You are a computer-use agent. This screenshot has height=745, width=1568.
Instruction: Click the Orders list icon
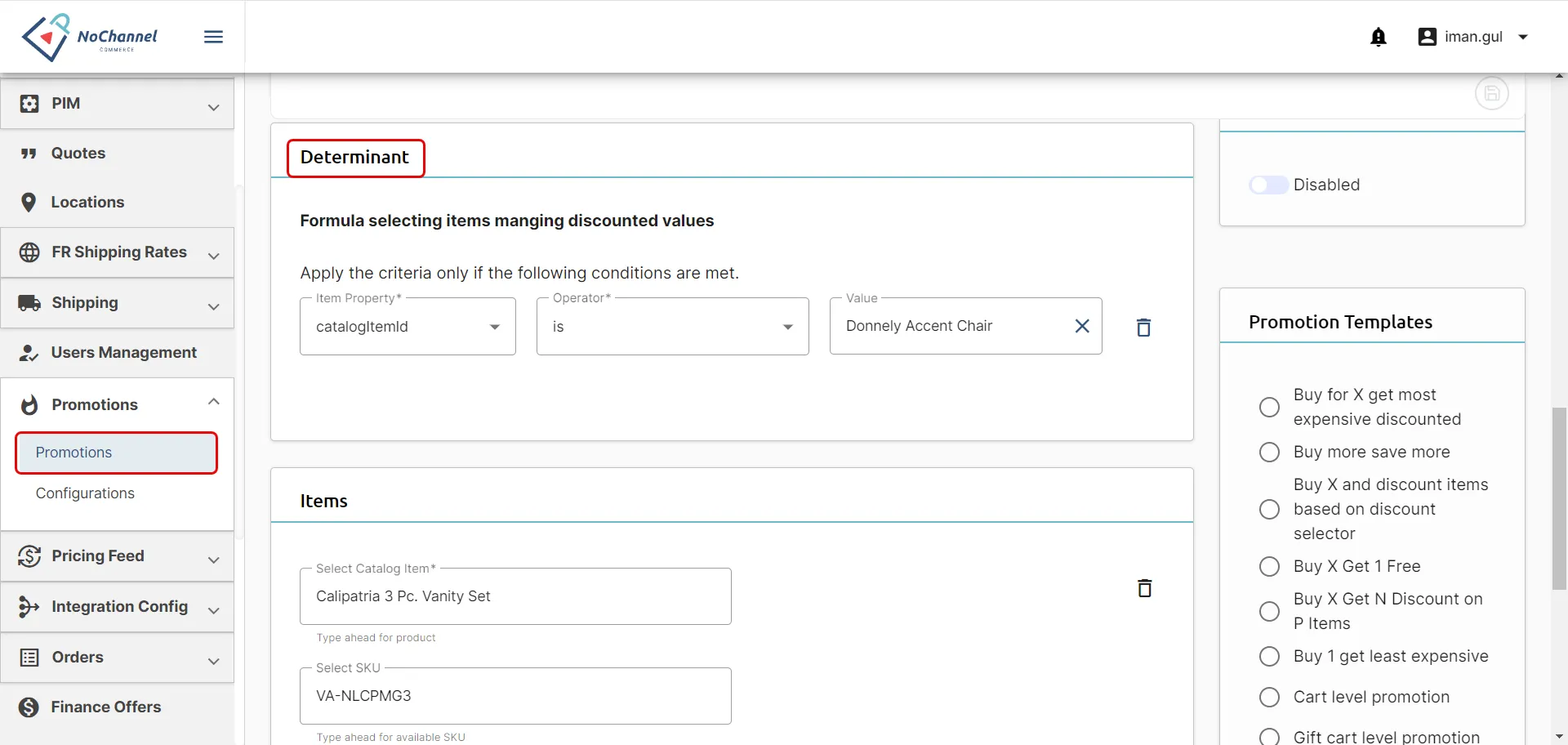(29, 658)
